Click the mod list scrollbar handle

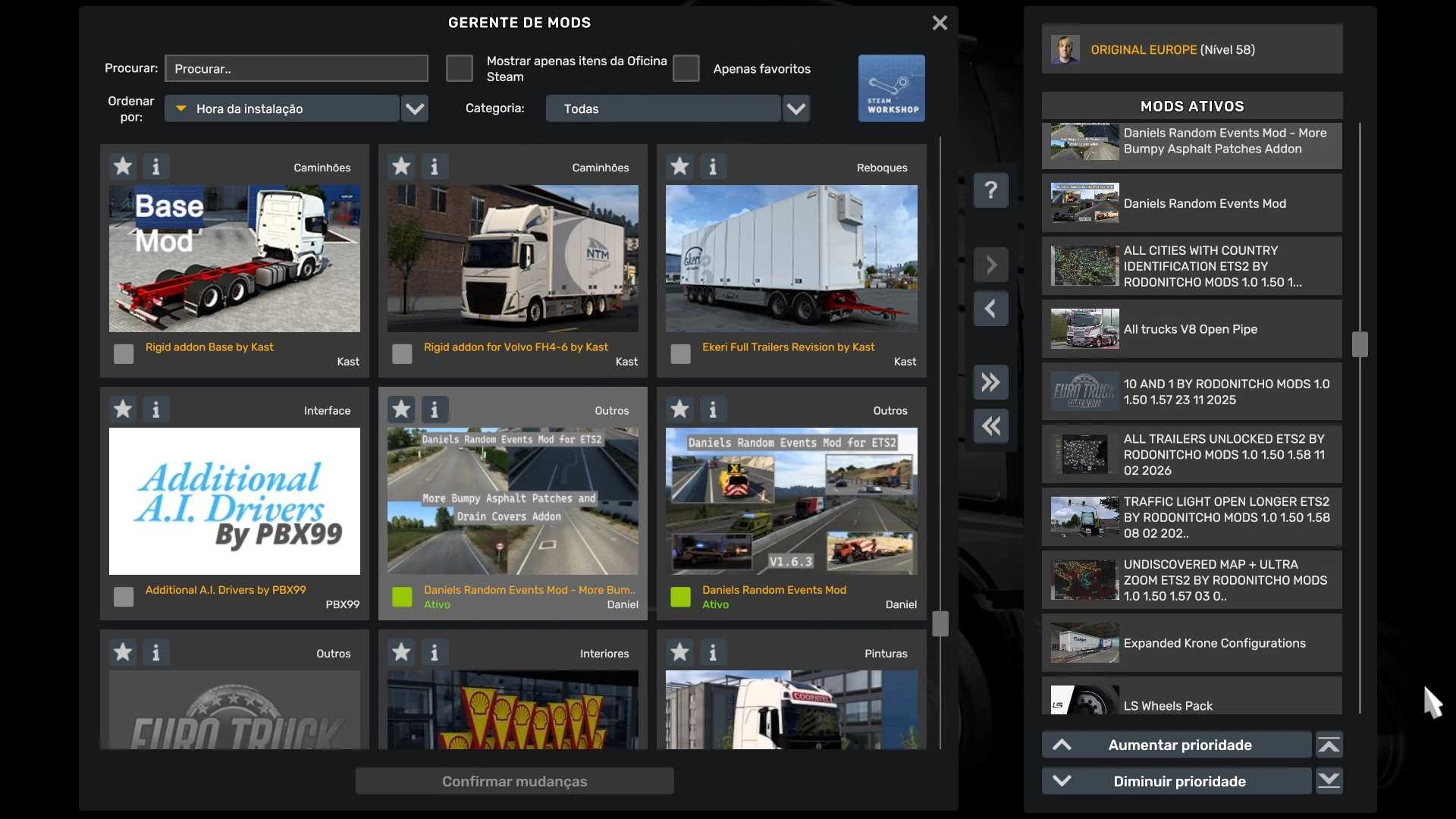pos(940,623)
